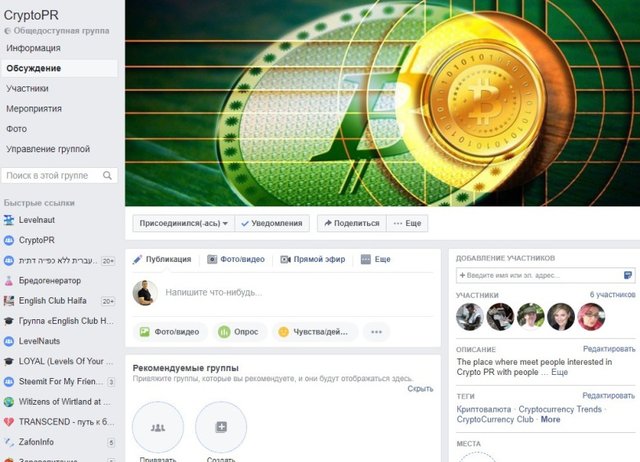Click the search magnifier icon in group search

point(107,175)
